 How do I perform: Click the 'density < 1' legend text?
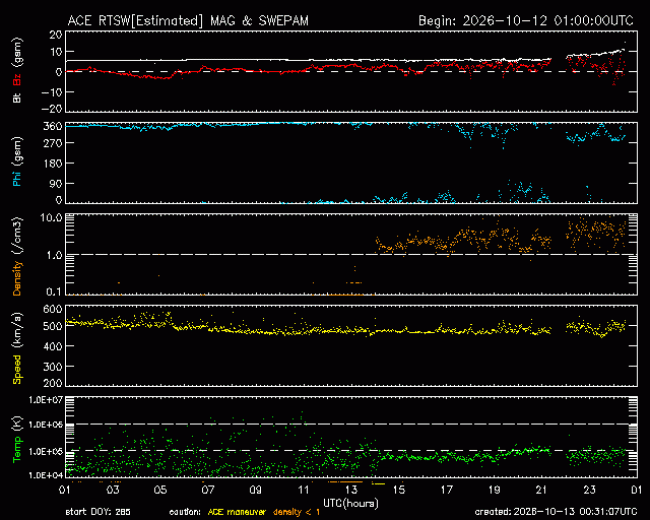(x=296, y=512)
